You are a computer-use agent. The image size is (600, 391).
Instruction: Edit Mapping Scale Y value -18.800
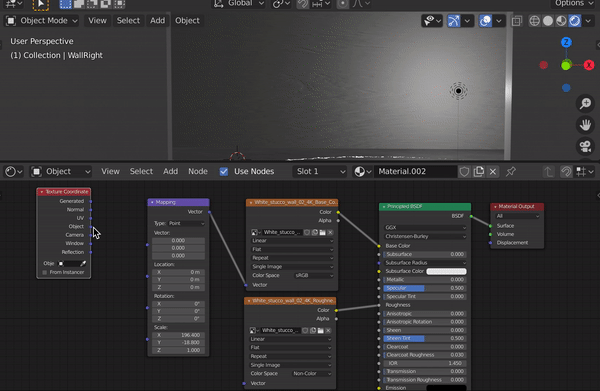[x=178, y=342]
